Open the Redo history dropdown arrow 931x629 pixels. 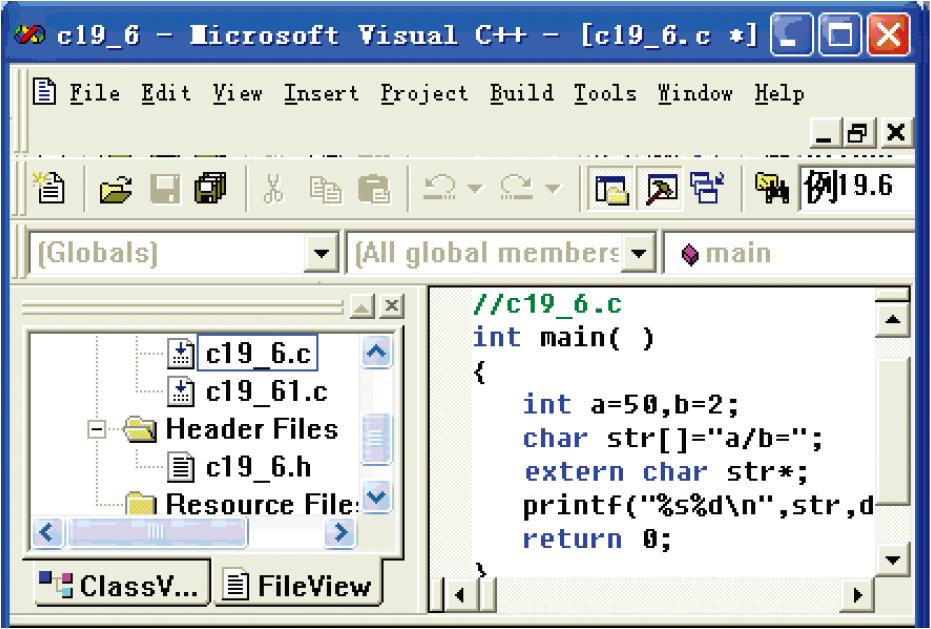tap(552, 189)
